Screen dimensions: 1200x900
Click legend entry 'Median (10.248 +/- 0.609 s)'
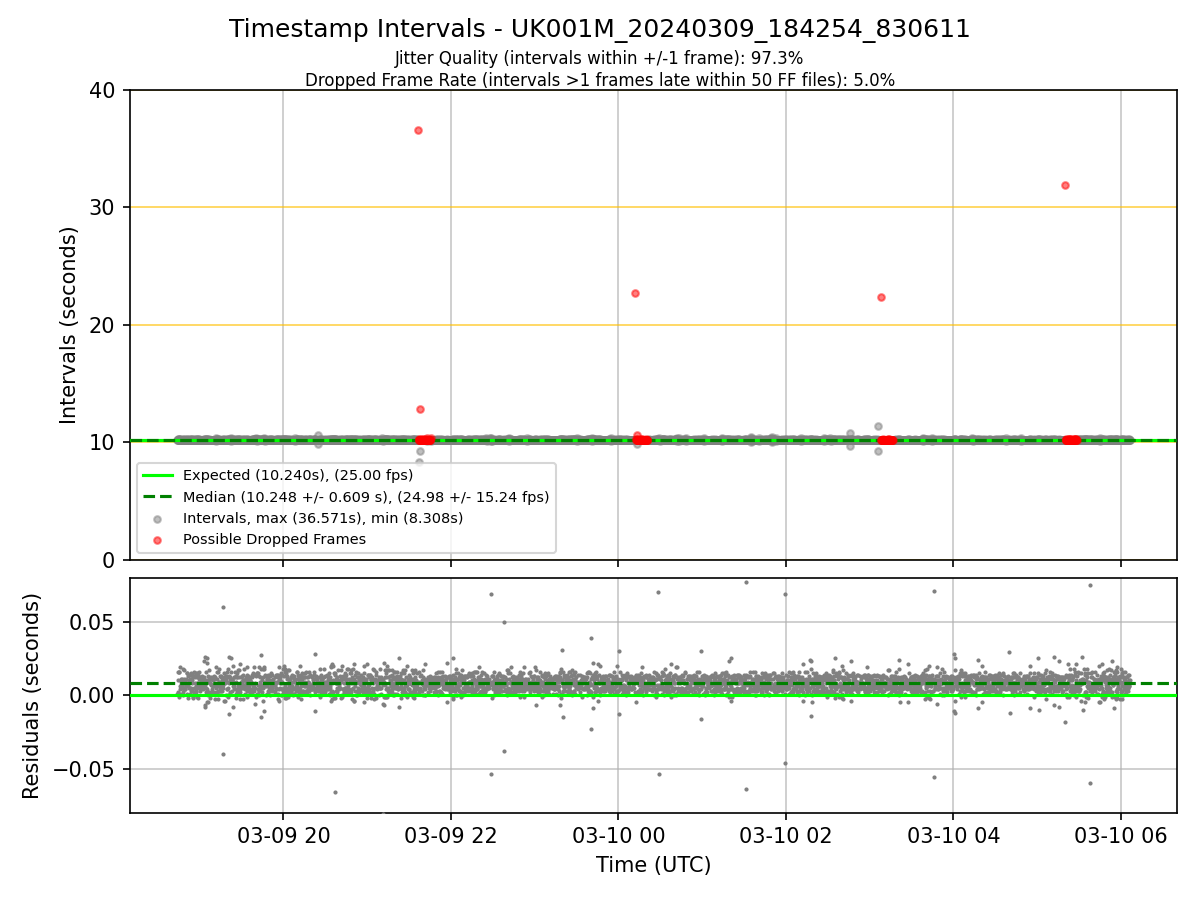tap(366, 497)
